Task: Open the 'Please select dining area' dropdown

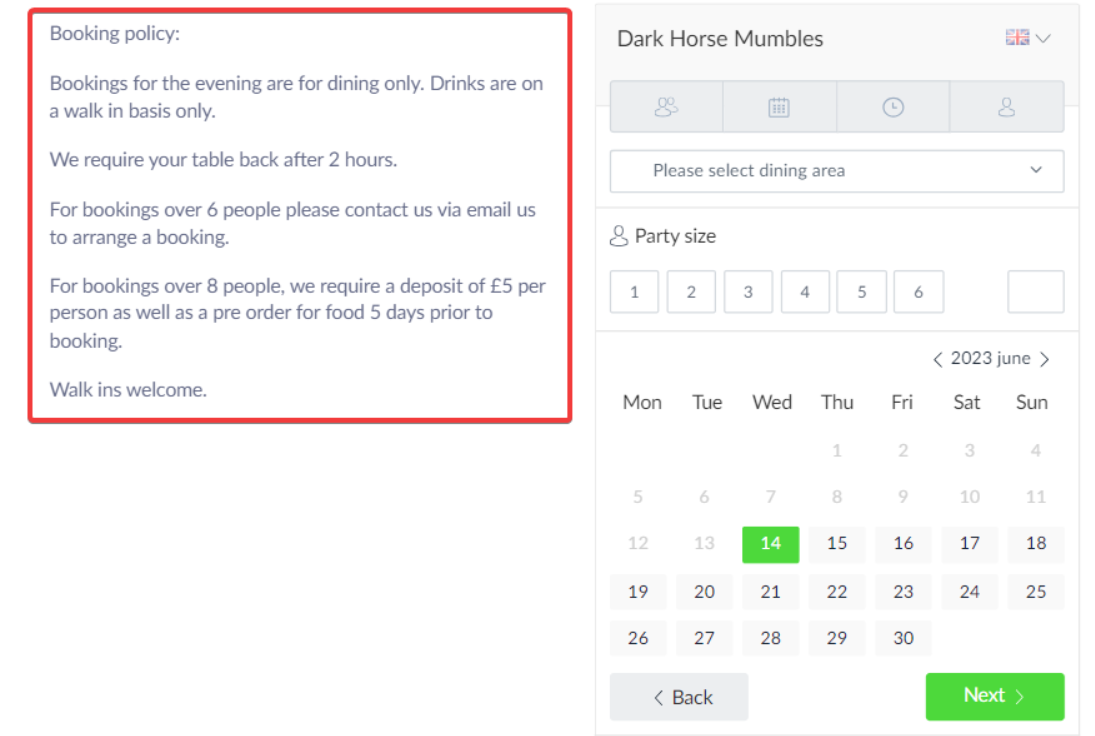Action: pyautogui.click(x=836, y=171)
